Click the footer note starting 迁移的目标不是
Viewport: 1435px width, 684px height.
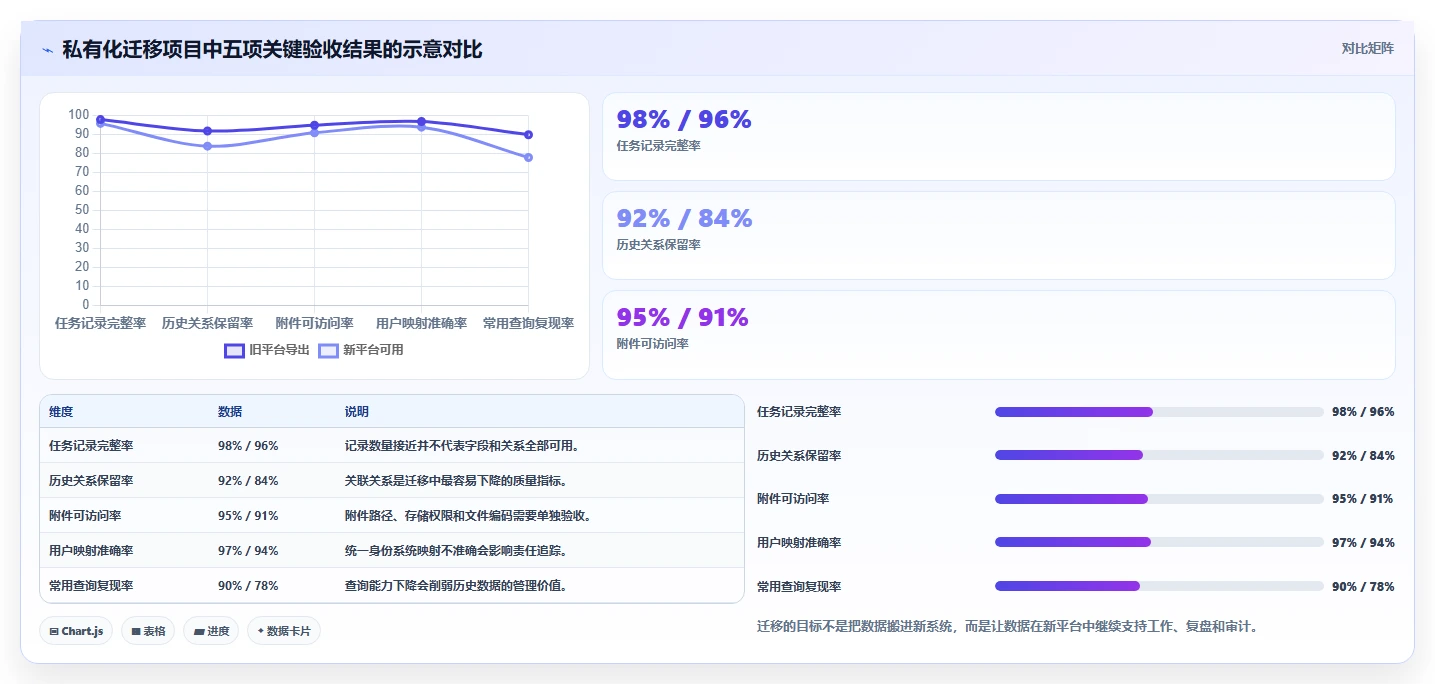(1008, 627)
